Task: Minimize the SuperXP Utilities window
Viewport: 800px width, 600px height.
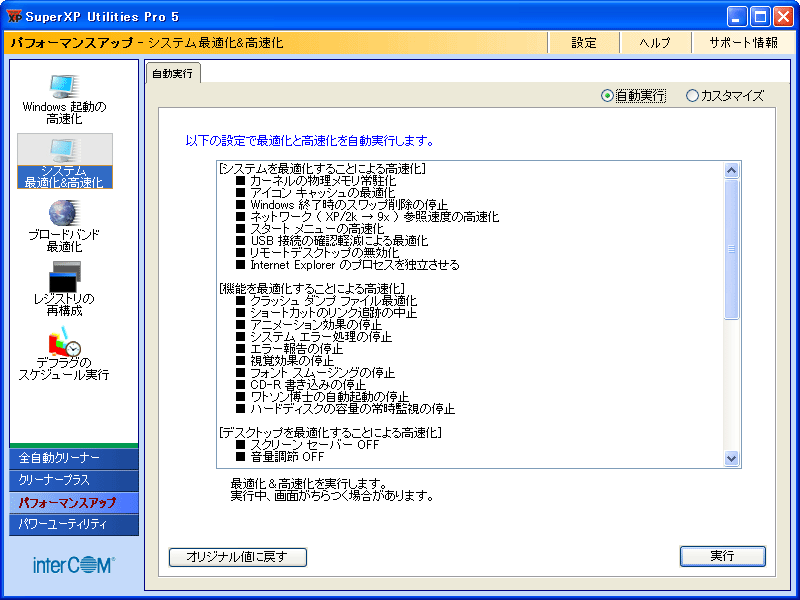Action: click(736, 17)
